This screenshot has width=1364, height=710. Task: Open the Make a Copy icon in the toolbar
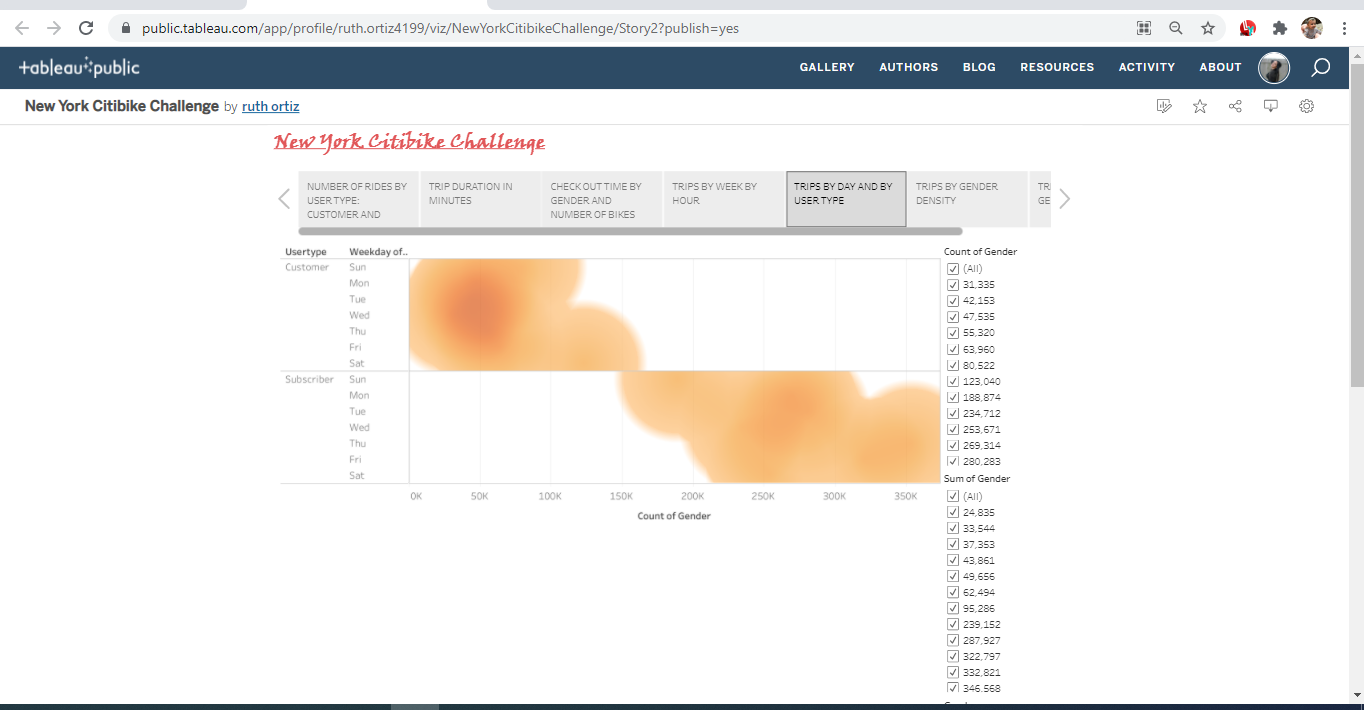1164,105
